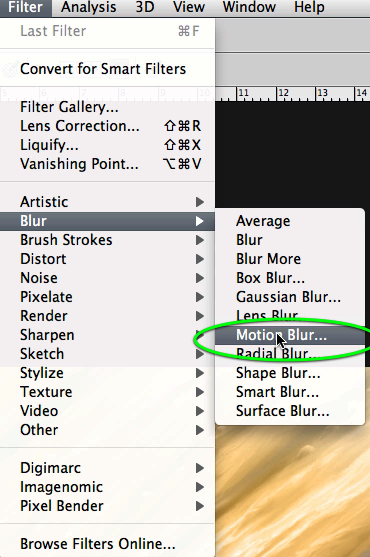The image size is (370, 557).
Task: Open Liquify filter
Action: pyautogui.click(x=107, y=145)
